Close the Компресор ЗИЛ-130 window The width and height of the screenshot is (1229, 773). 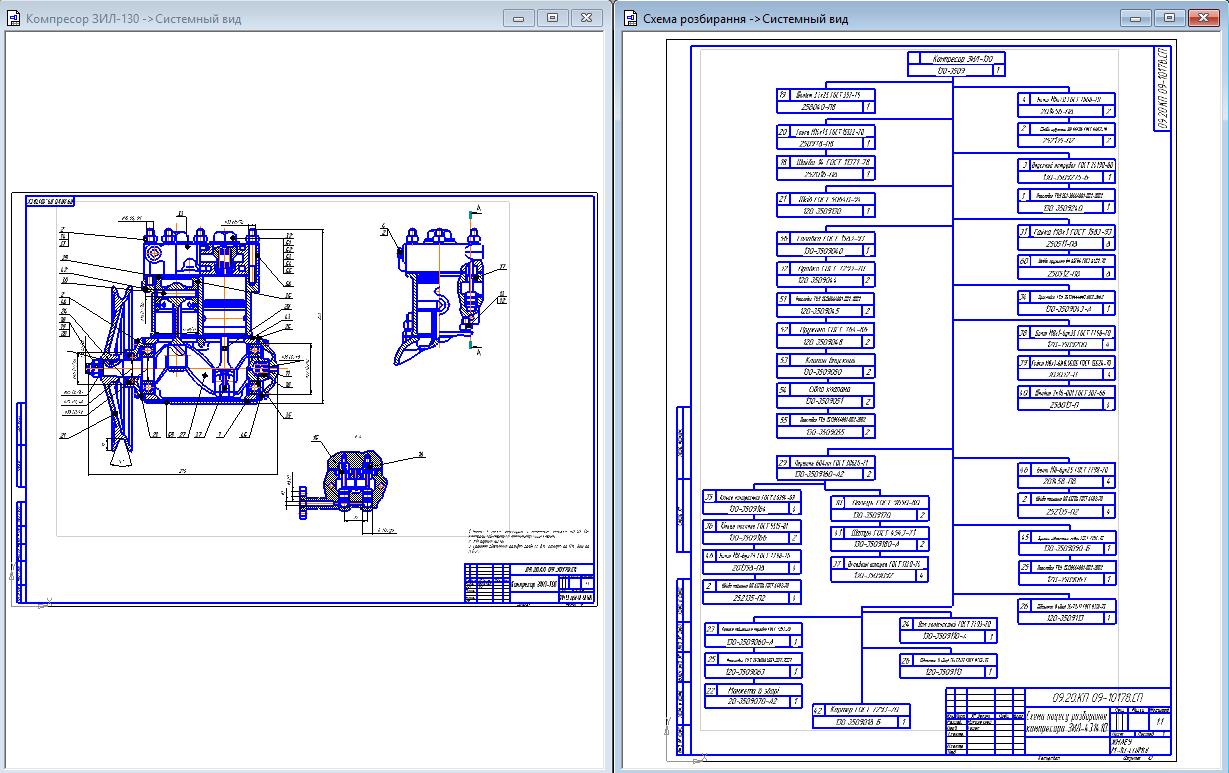(585, 17)
